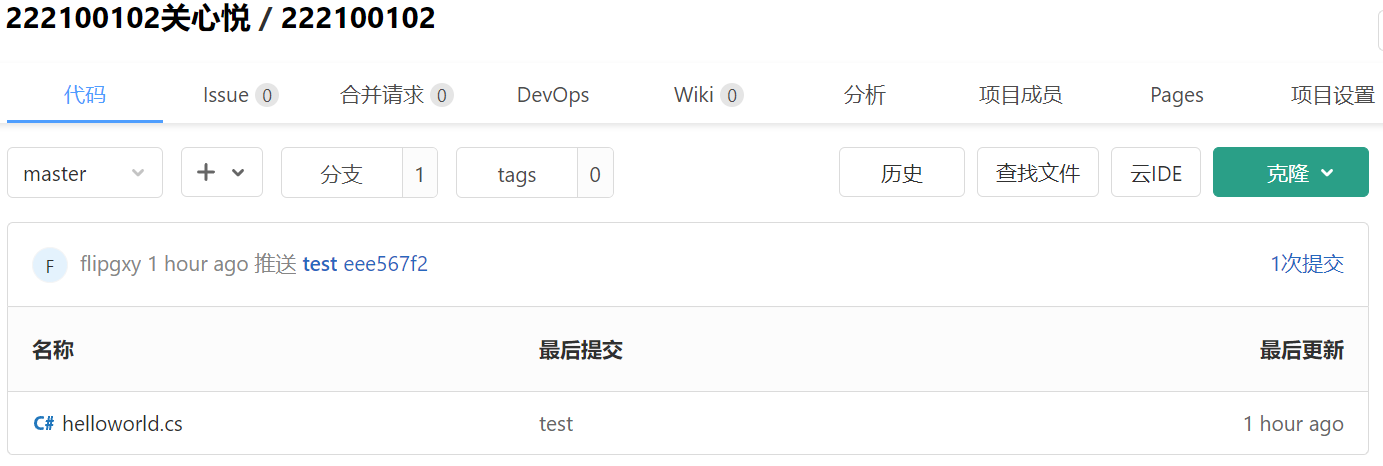Image resolution: width=1383 pixels, height=466 pixels.
Task: Open commit hash eee567f2
Action: [x=386, y=264]
